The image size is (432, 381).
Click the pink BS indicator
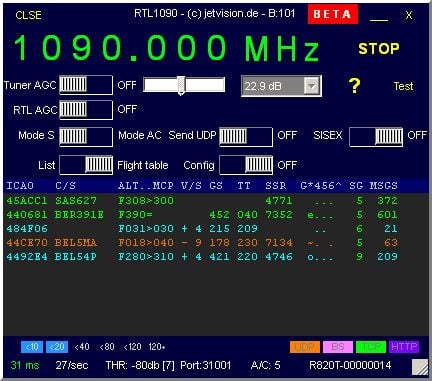click(338, 347)
